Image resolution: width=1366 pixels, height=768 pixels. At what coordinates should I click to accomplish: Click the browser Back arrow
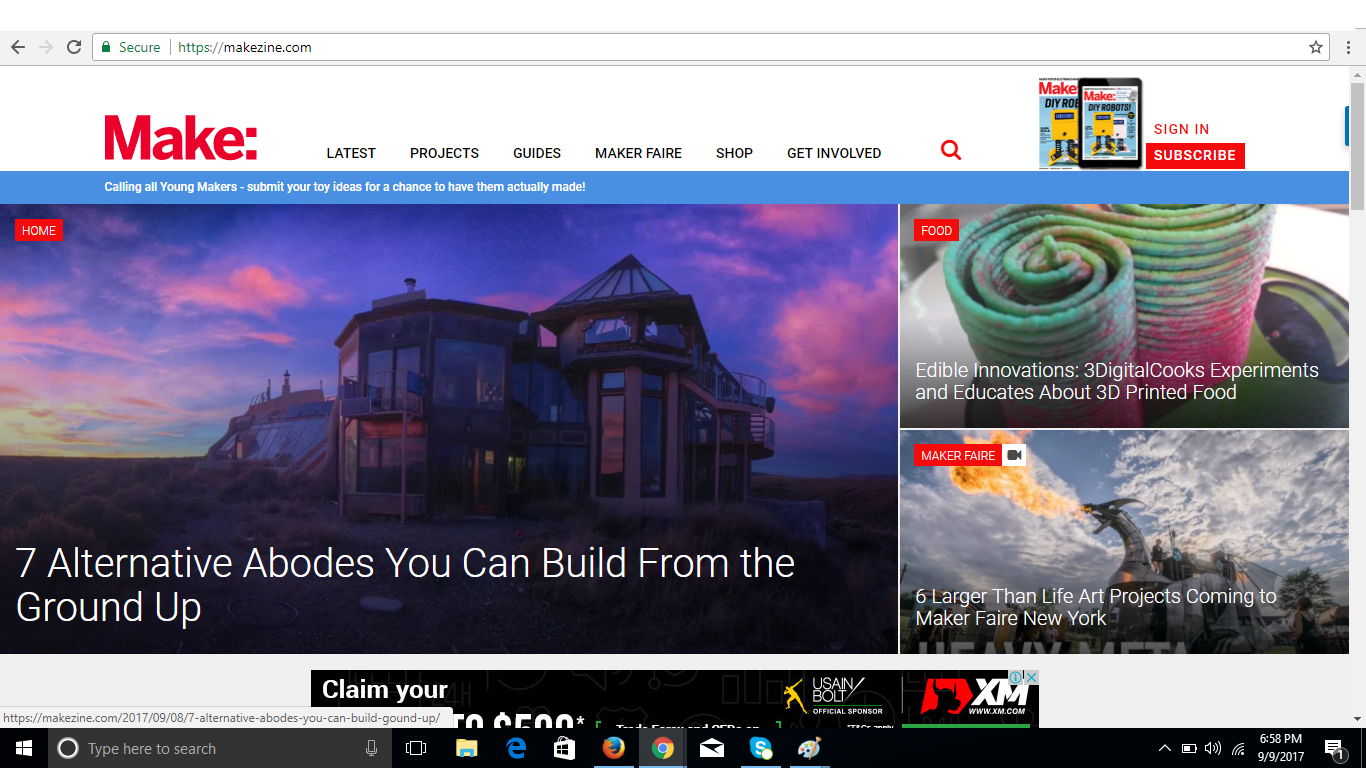tap(18, 47)
